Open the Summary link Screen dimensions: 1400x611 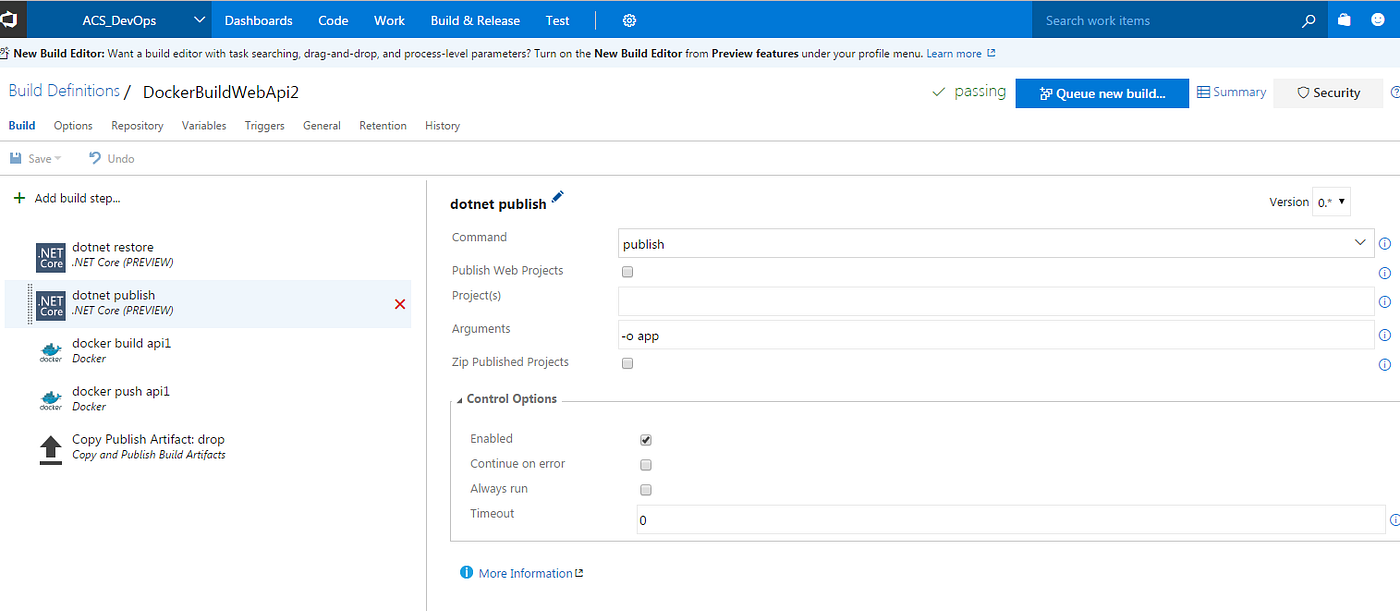click(1232, 92)
